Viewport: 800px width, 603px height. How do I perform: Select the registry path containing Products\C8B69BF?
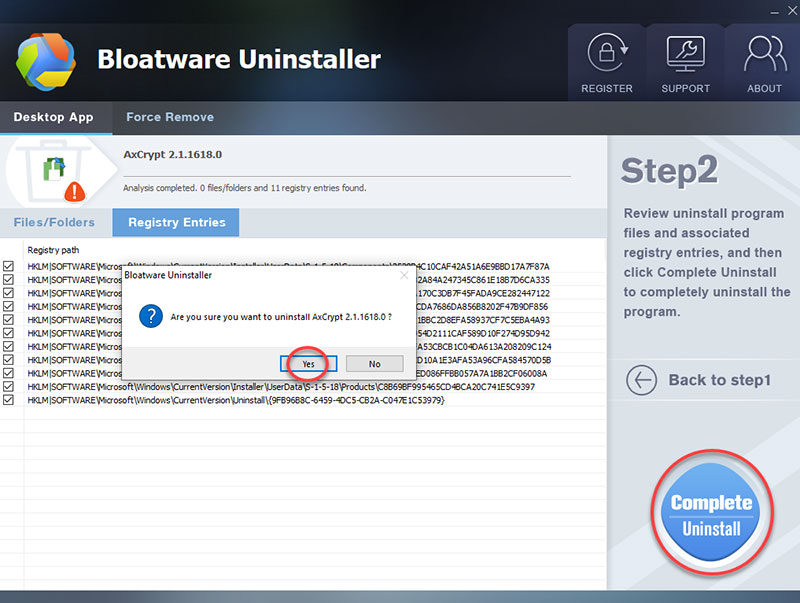pyautogui.click(x=281, y=387)
